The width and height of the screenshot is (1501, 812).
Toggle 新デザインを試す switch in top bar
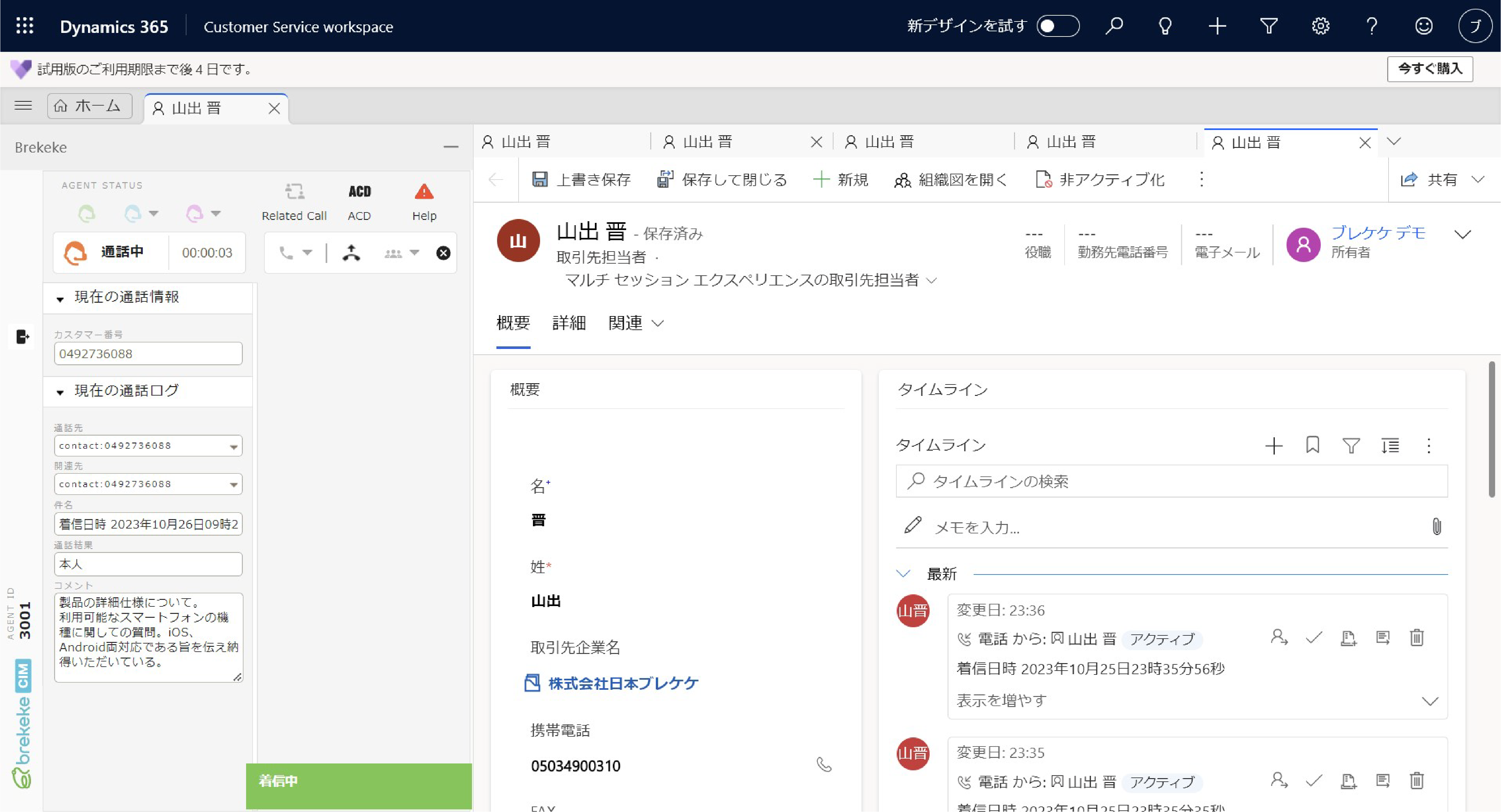(1058, 27)
